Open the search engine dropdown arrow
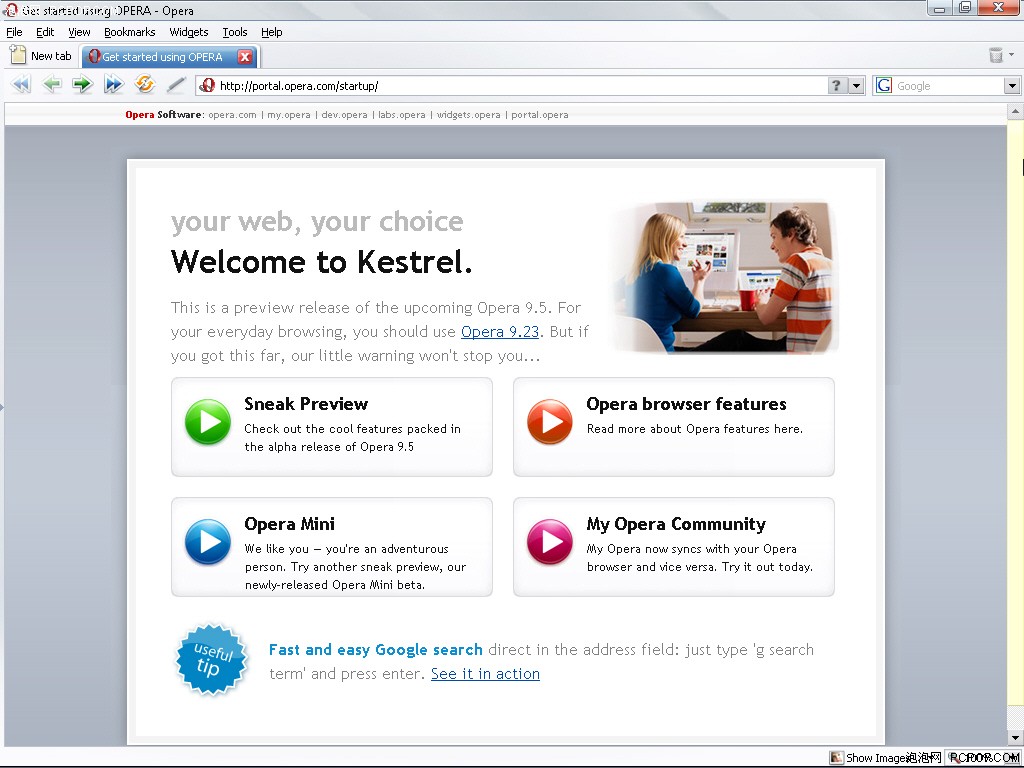This screenshot has height=768, width=1024. coord(1012,86)
